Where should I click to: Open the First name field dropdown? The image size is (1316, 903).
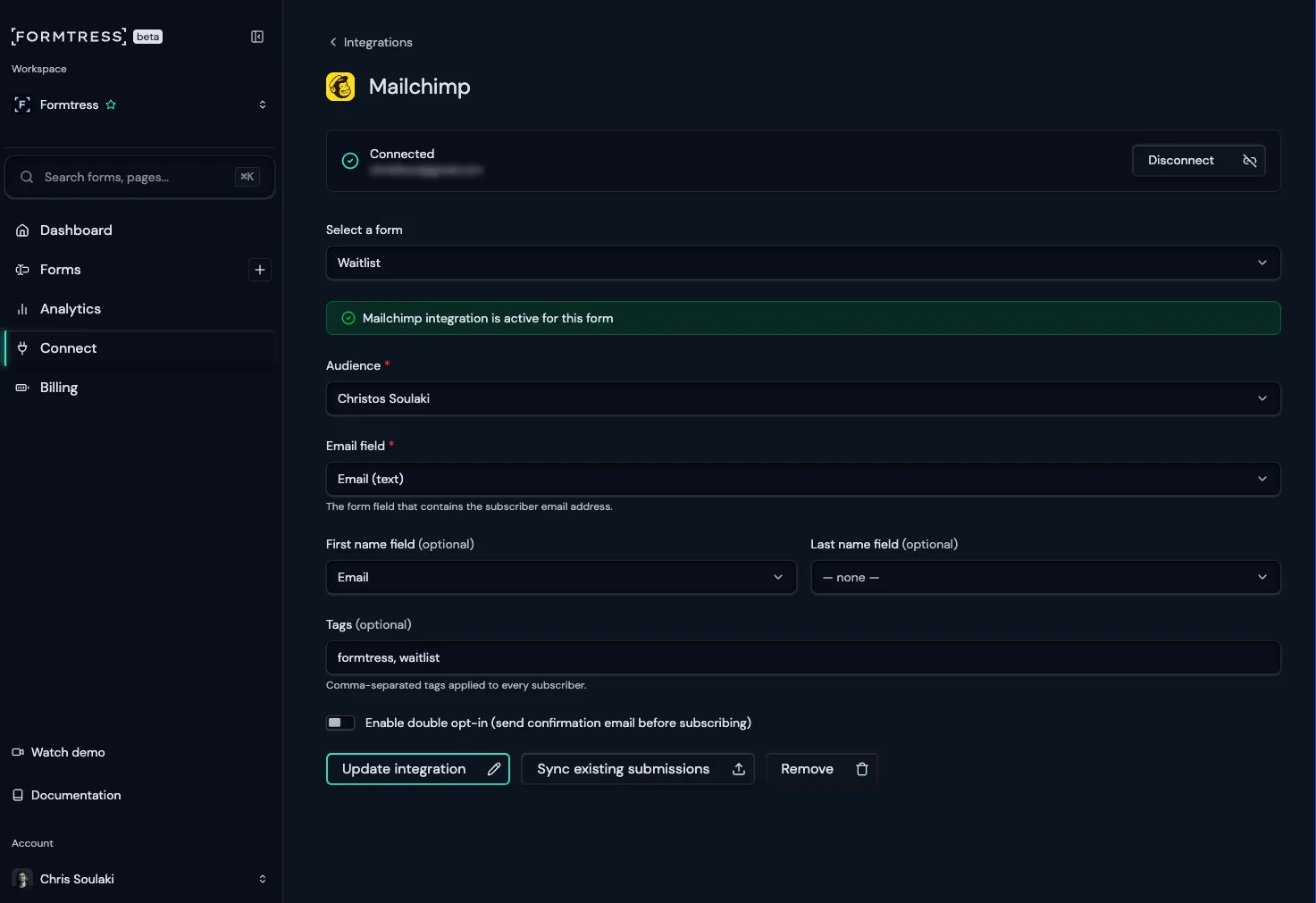[x=561, y=577]
